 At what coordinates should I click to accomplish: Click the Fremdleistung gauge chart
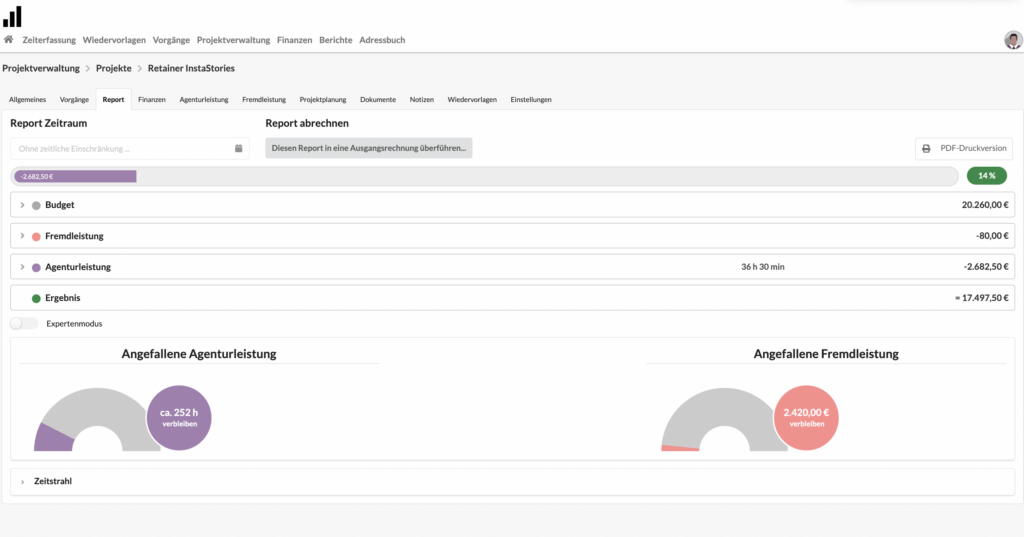click(724, 419)
